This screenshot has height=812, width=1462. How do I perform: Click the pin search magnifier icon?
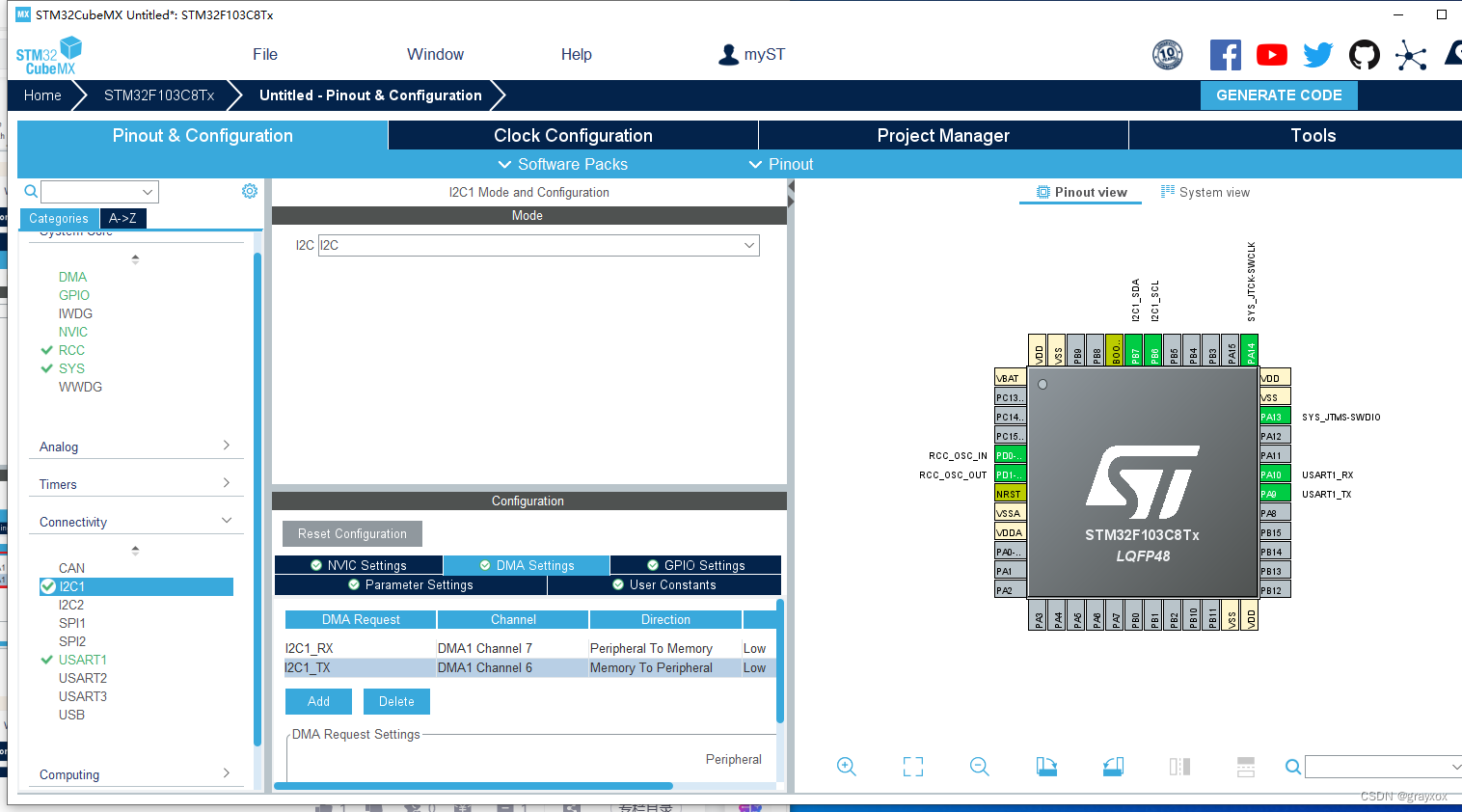[1293, 767]
